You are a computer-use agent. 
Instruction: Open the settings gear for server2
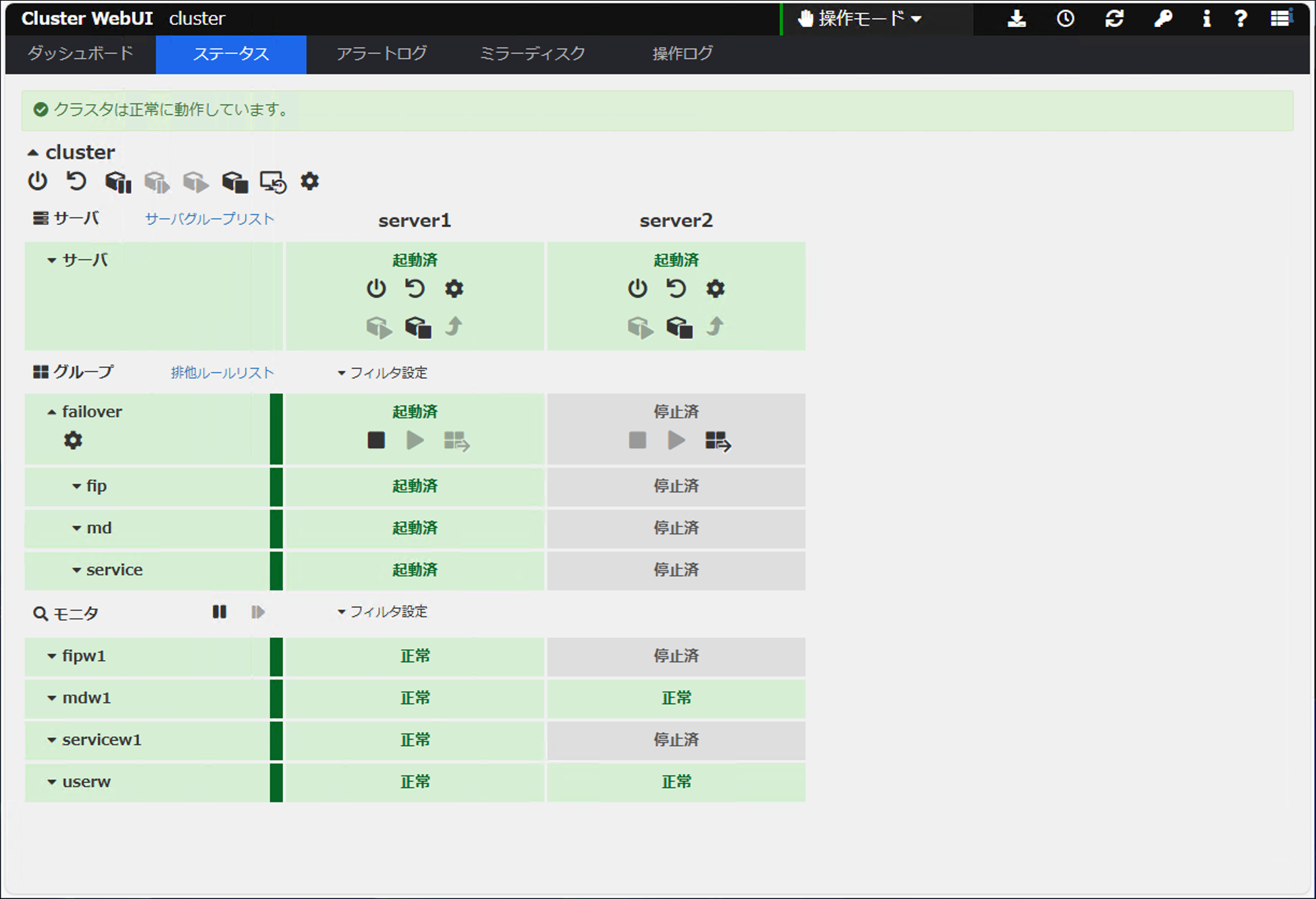point(715,288)
